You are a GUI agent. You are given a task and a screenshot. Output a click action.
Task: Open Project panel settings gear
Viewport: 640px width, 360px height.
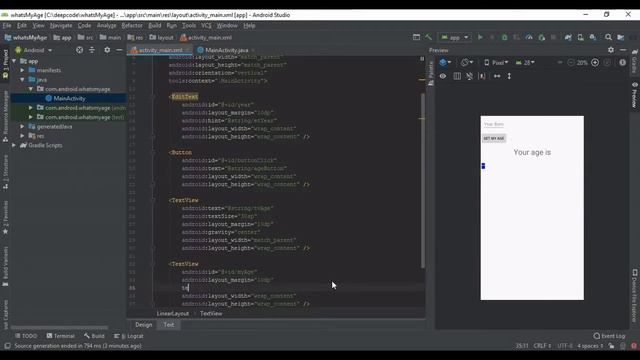click(107, 50)
